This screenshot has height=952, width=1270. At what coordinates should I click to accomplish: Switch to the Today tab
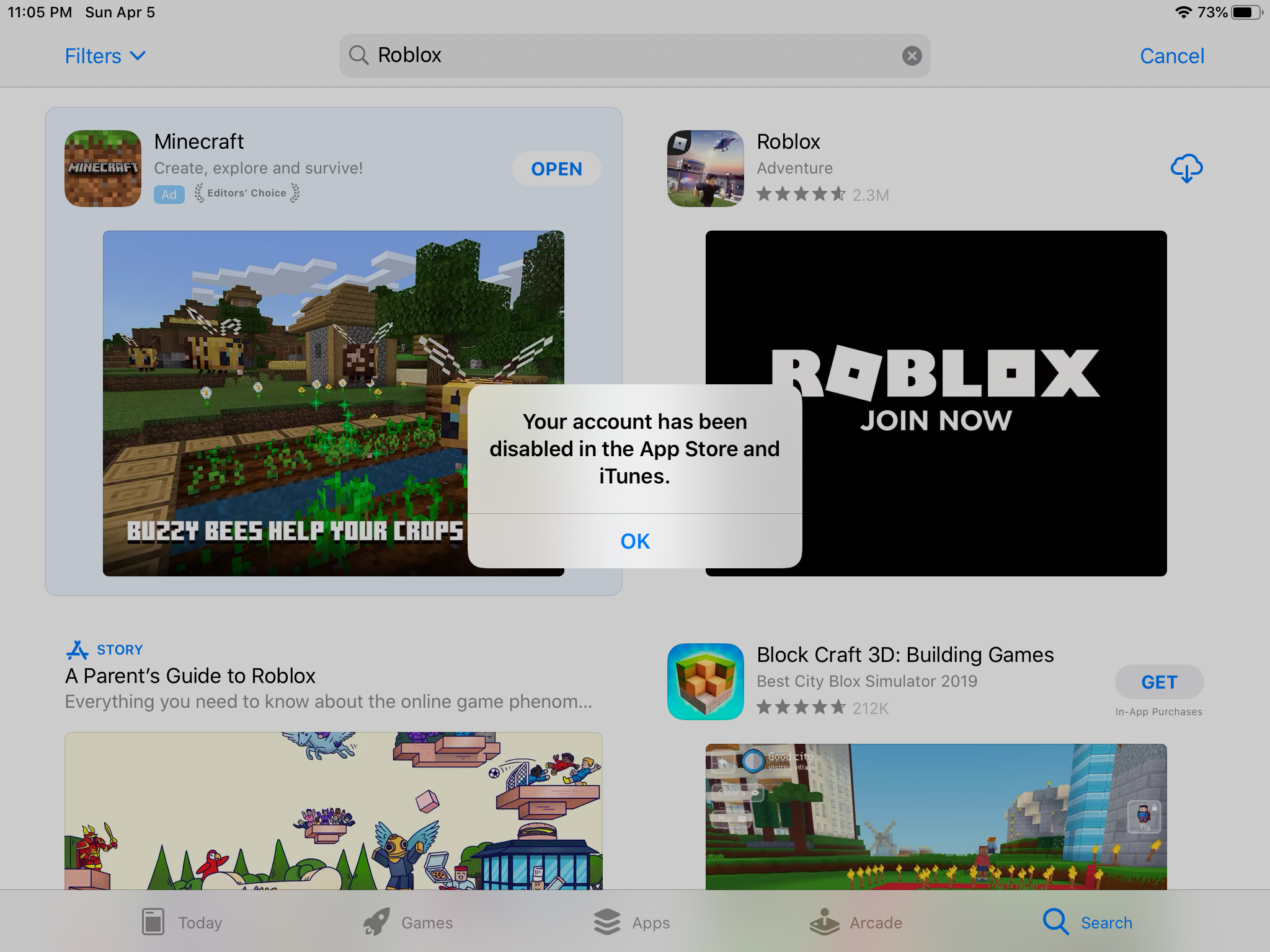pos(182,922)
